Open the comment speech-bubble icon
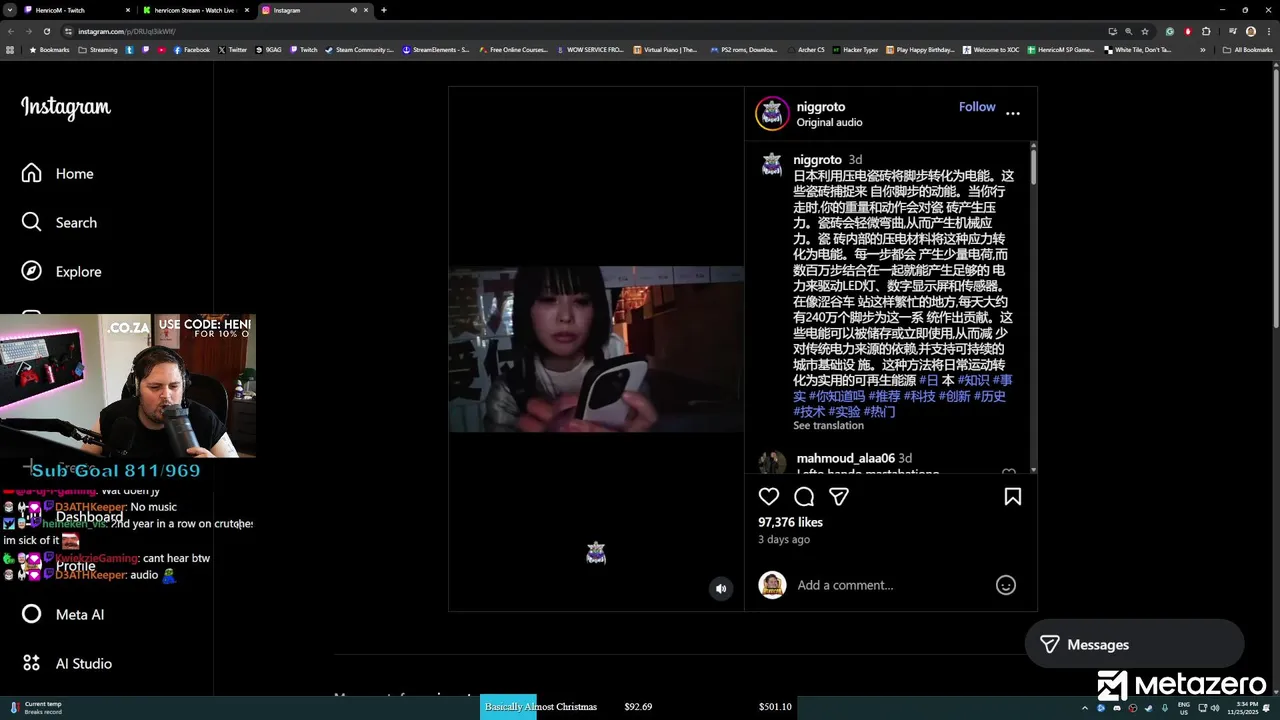 coord(804,496)
